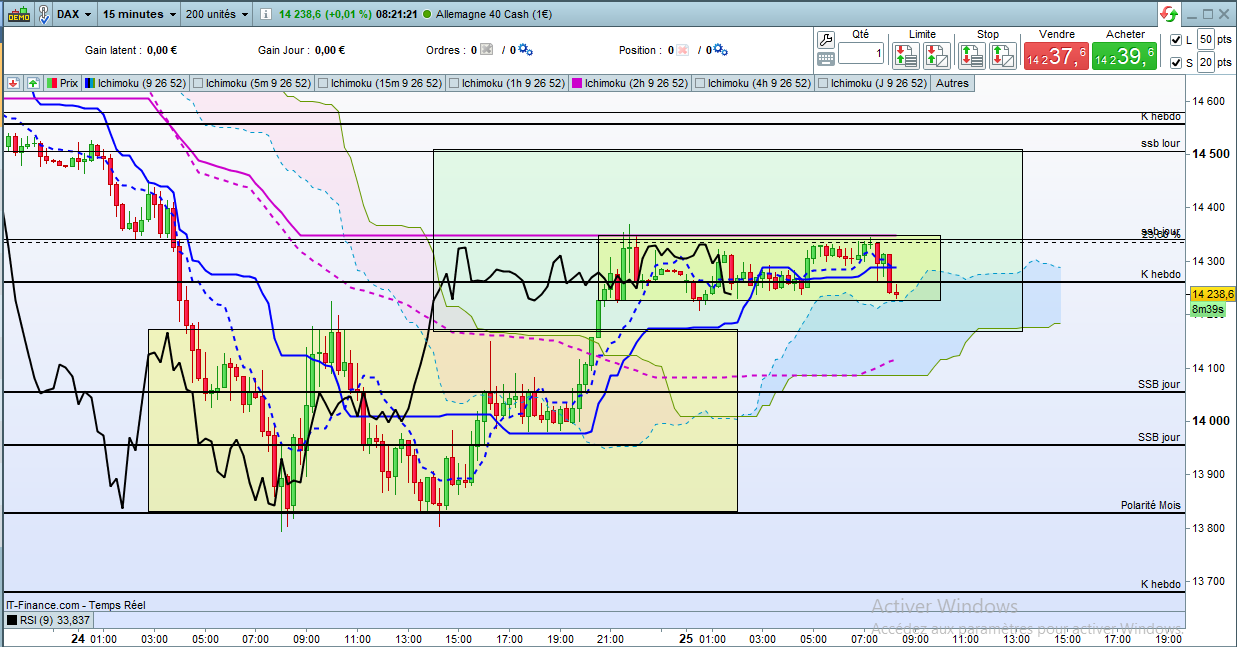The height and width of the screenshot is (647, 1237).
Task: Click the DEMO account icon
Action: click(x=18, y=14)
